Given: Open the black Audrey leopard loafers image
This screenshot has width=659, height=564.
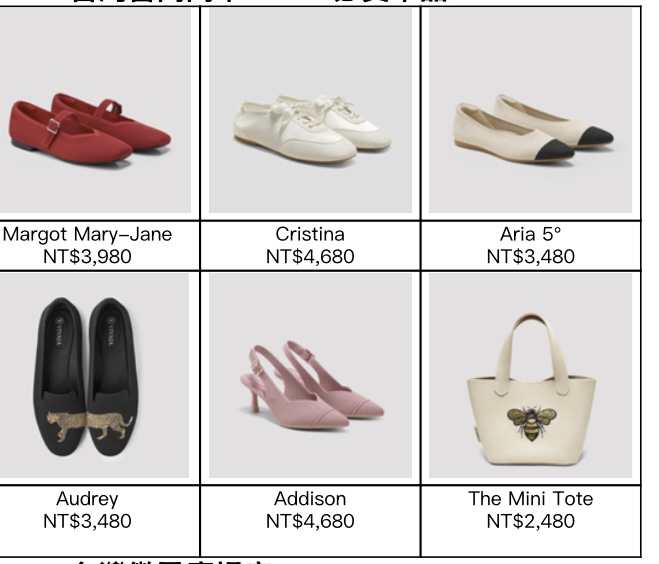Looking at the screenshot, I should click(94, 375).
